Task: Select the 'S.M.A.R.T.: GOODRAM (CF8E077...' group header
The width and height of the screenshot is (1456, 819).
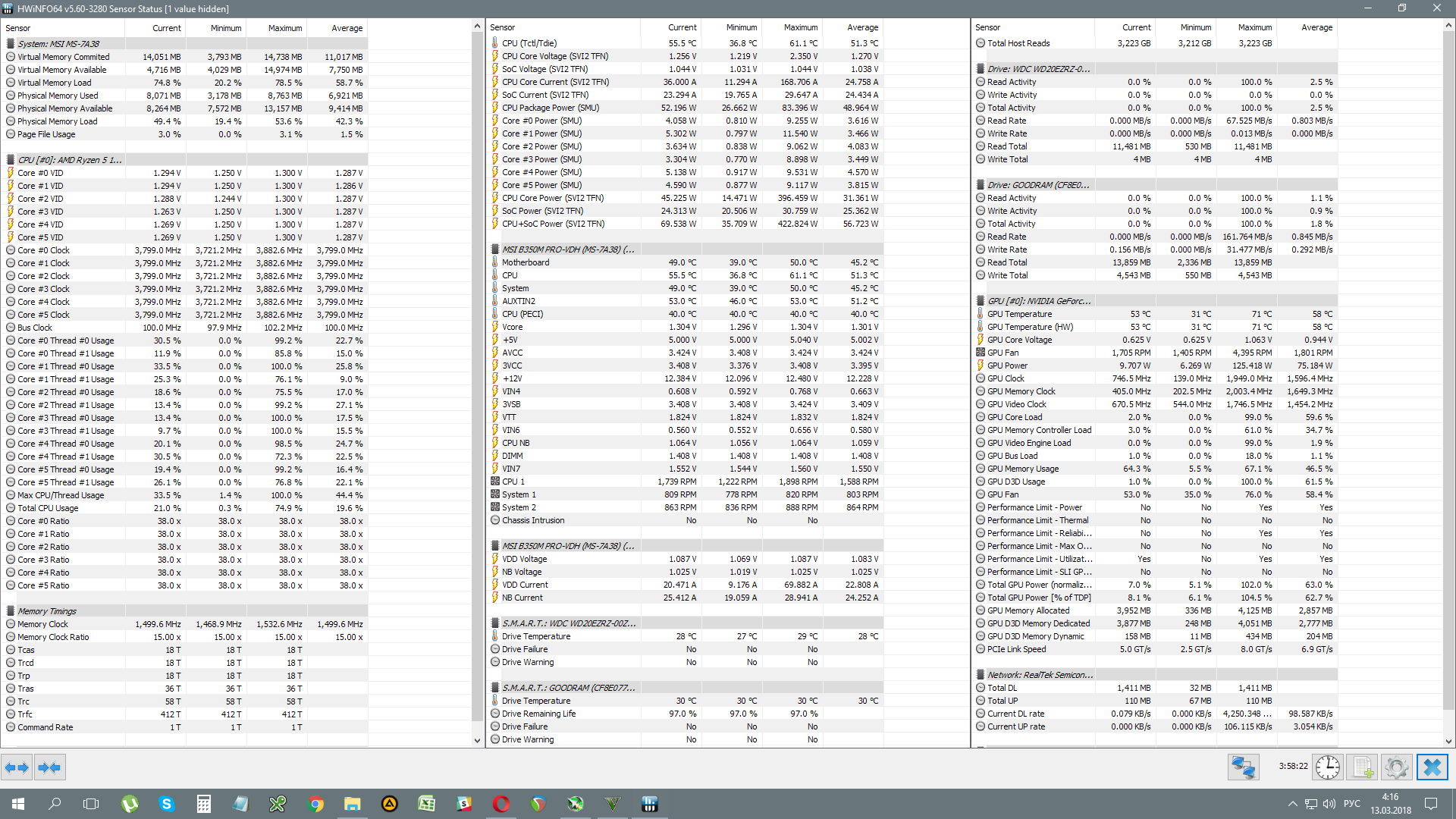Action: coord(686,688)
